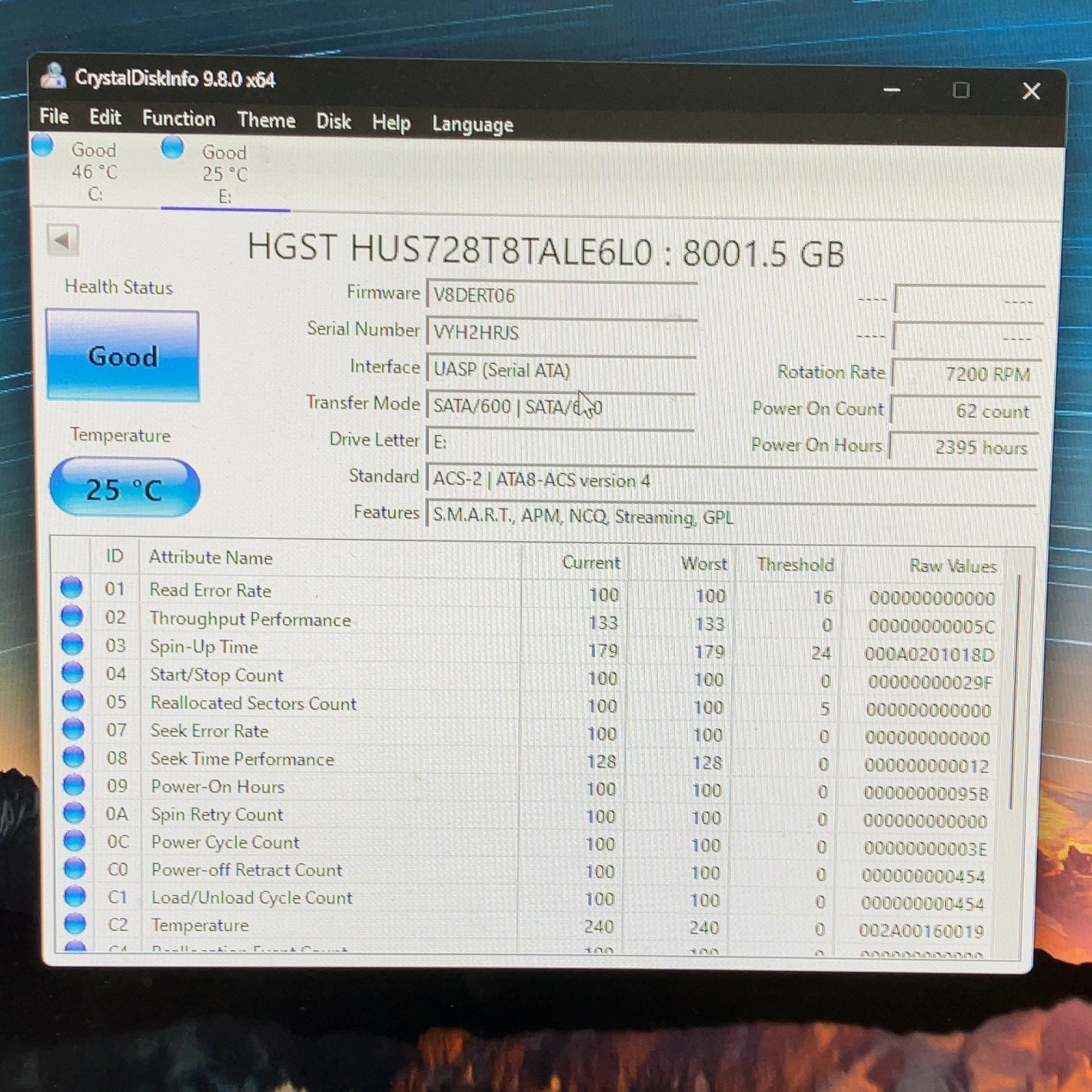Image resolution: width=1092 pixels, height=1092 pixels.
Task: Click the Rotation Rate 7200 RPM field
Action: [x=966, y=374]
